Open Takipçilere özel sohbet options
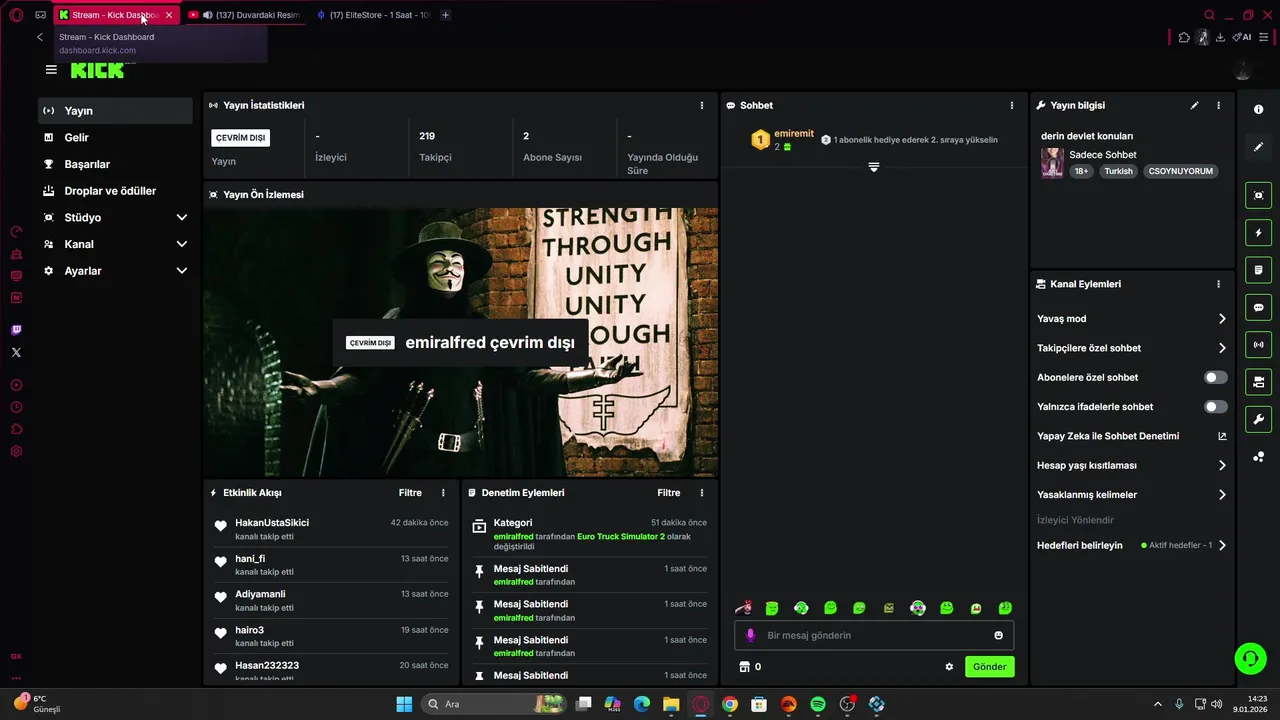Screen dimensions: 1280x720 point(1132,348)
